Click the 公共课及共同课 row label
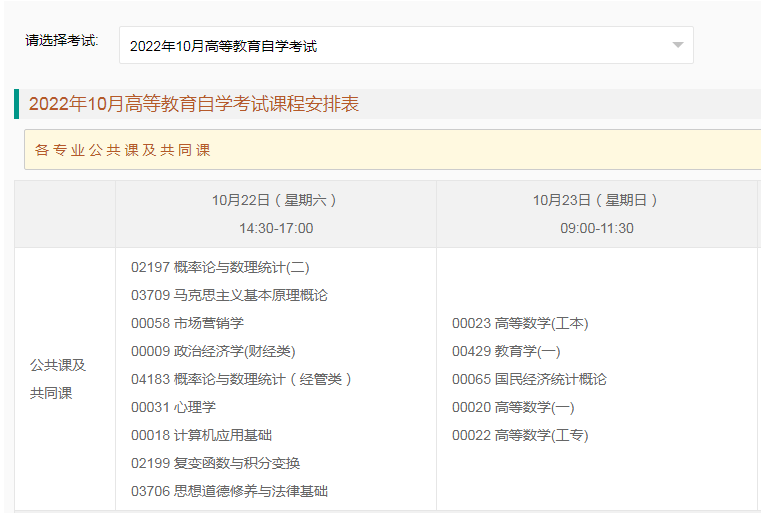The height and width of the screenshot is (513, 761). 58,379
